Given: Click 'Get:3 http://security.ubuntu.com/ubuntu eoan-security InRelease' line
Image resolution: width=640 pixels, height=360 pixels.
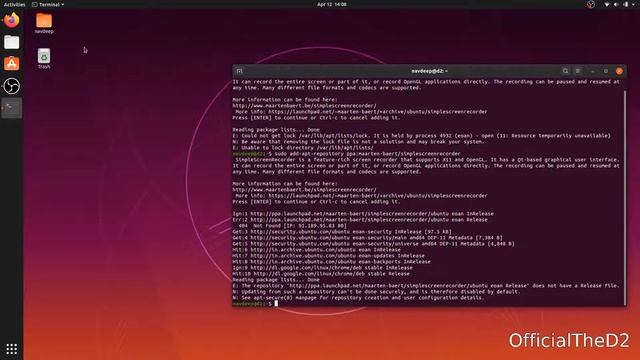Looking at the screenshot, I should point(342,231).
